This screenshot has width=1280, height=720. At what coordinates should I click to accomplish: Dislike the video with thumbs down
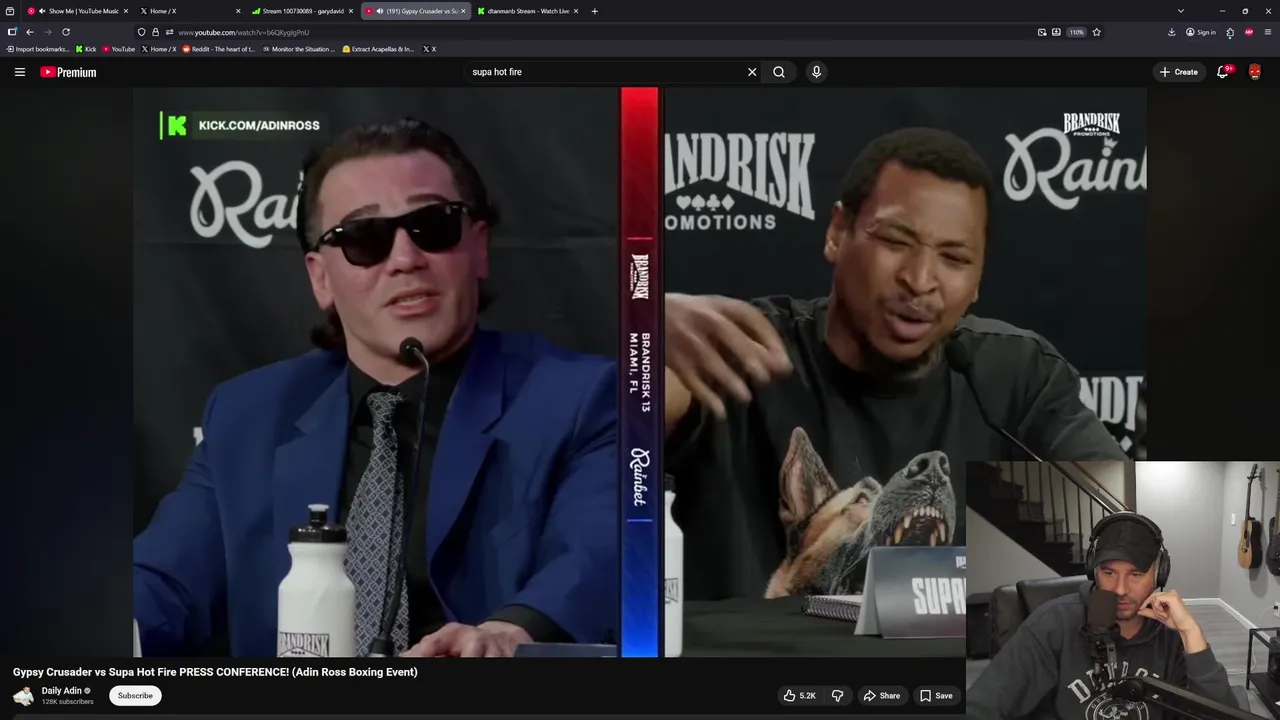click(838, 695)
